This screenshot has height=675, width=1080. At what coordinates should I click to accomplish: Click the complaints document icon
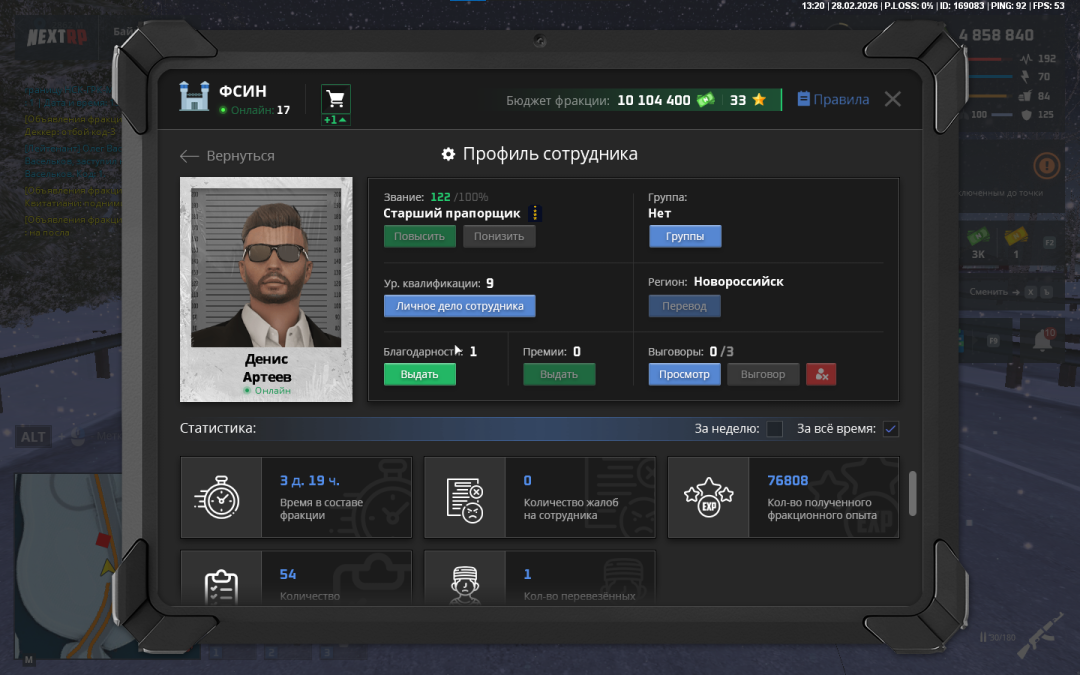tap(465, 497)
